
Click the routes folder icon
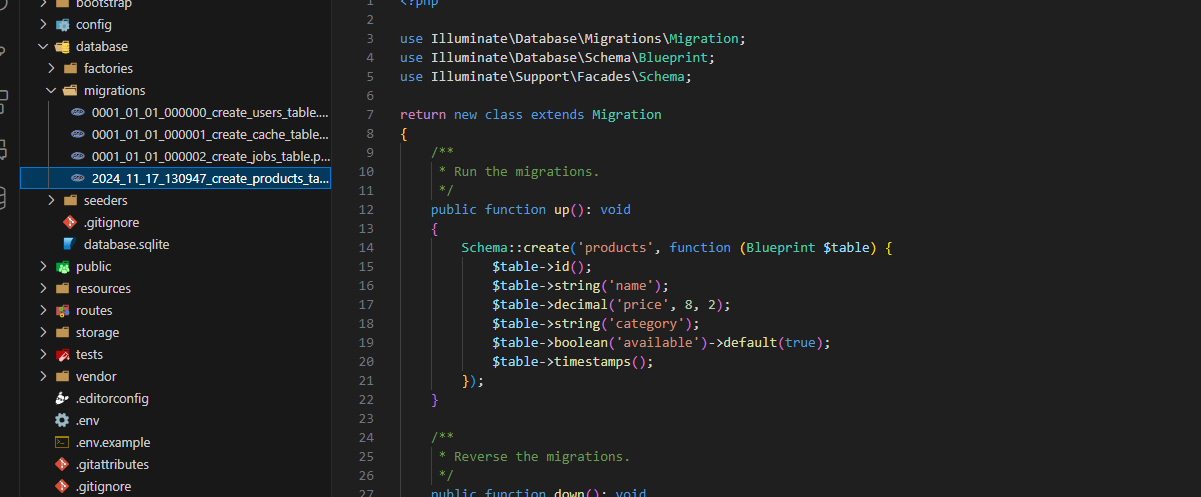[62, 310]
